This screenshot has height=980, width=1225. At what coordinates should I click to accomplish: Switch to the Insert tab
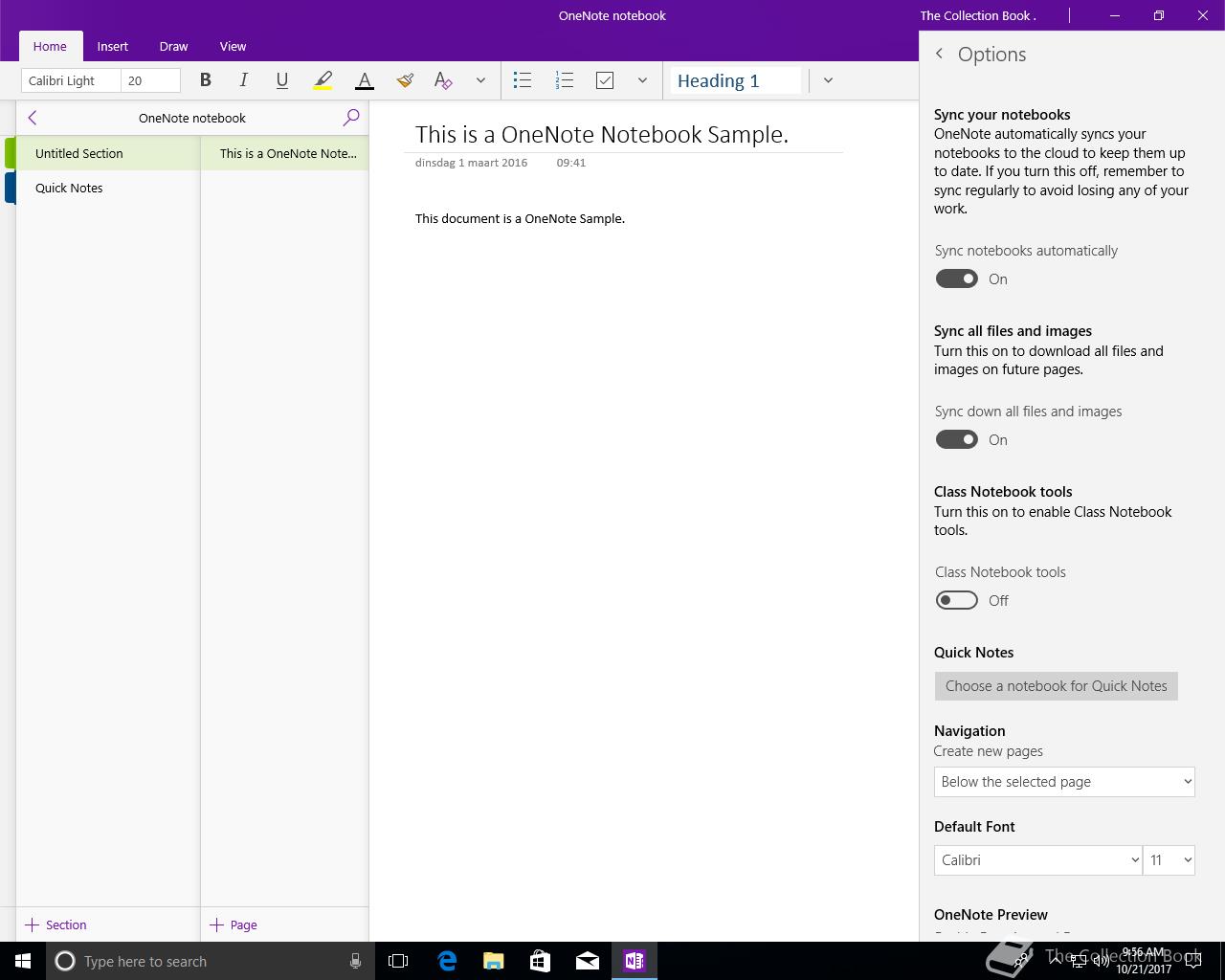click(x=113, y=46)
